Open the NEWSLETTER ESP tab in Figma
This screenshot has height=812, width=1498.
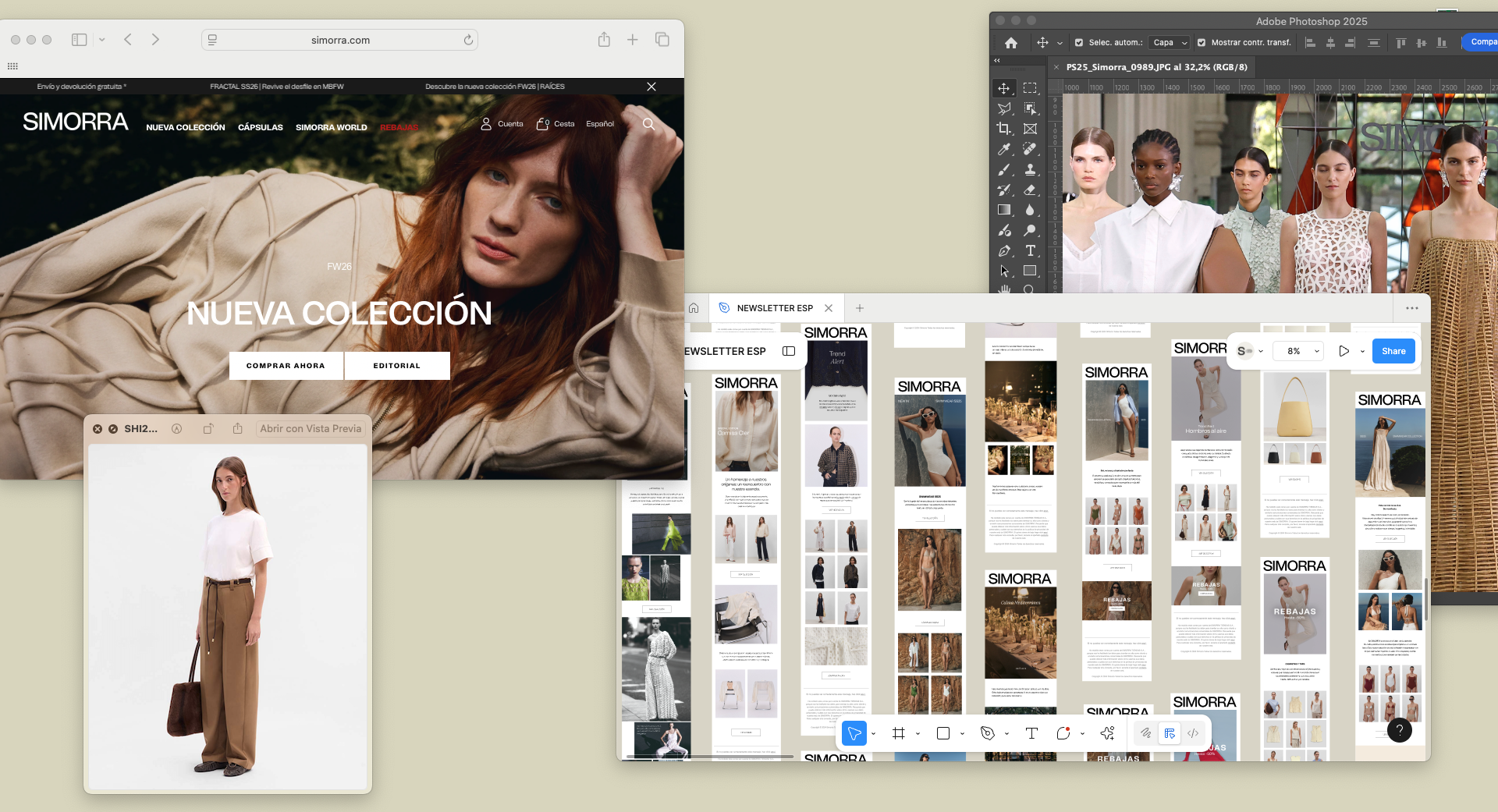tap(774, 308)
